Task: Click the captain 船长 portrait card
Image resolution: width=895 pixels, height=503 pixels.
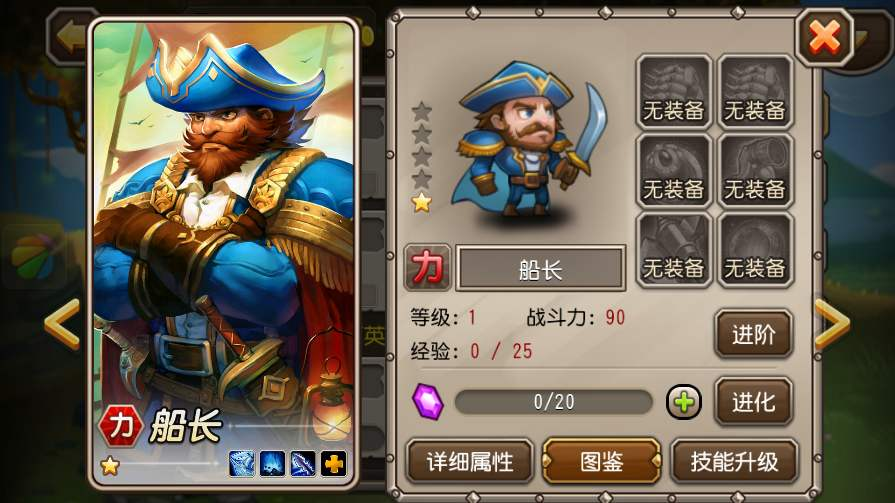Action: [224, 254]
